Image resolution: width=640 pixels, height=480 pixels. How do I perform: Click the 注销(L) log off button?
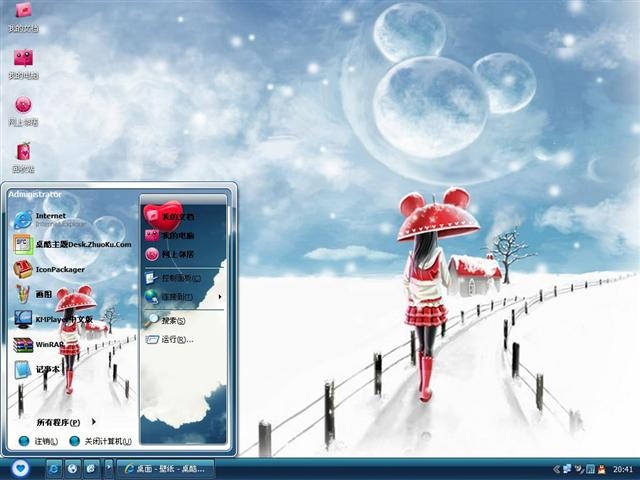click(38, 441)
